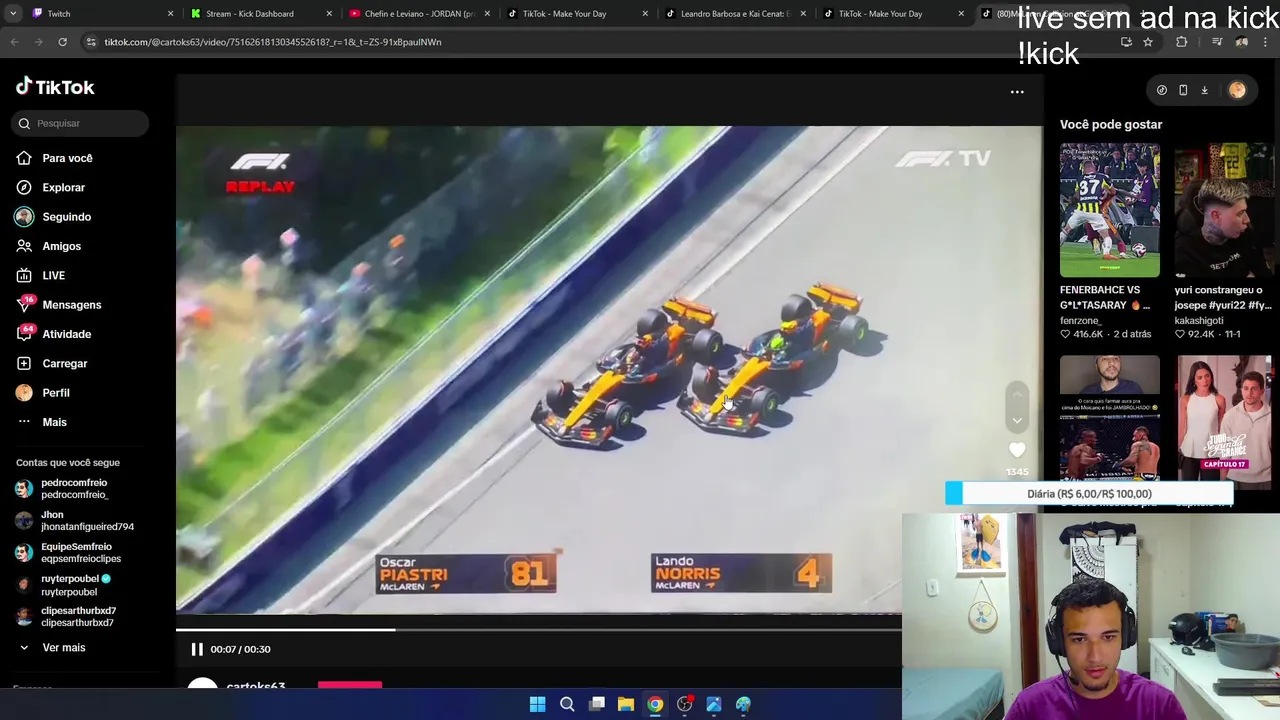Screen dimensions: 1280x720
Task: Click the Diária donation goal bar
Action: (x=1089, y=493)
